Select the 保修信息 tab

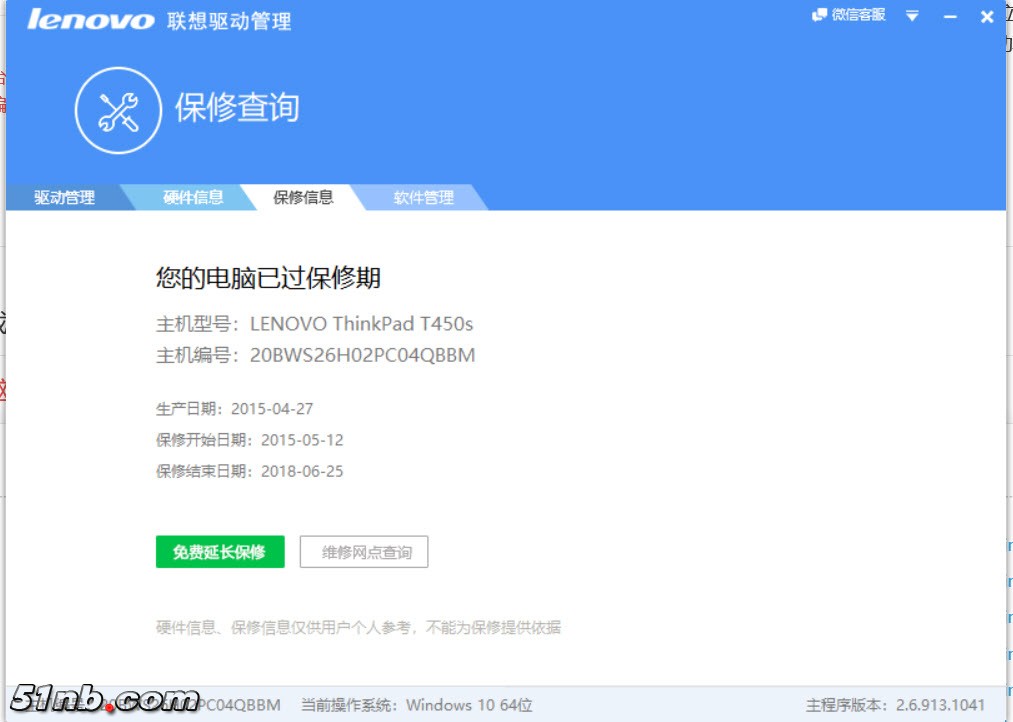click(x=303, y=197)
